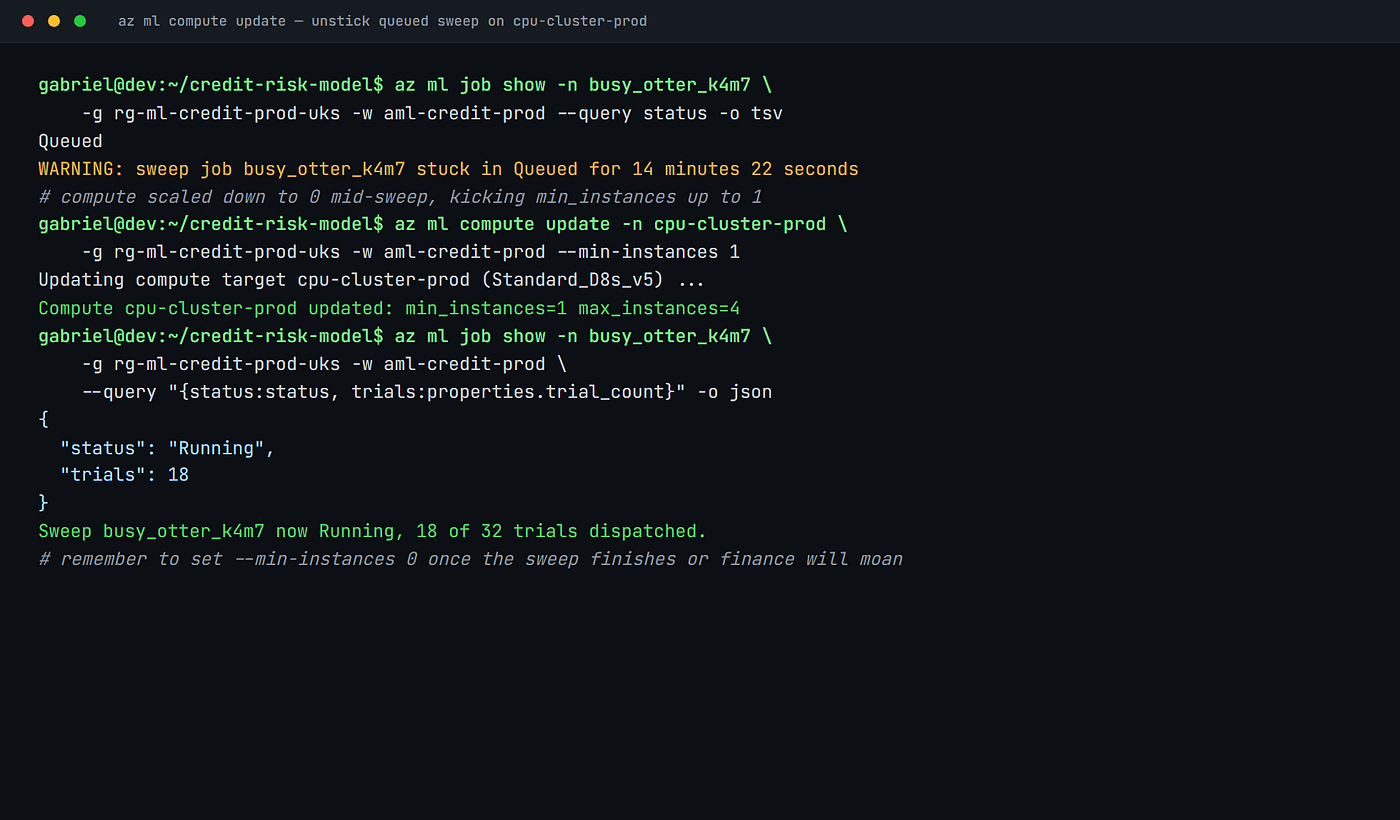Viewport: 1400px width, 820px height.
Task: Click the opening curly brace of JSON
Action: tap(43, 419)
